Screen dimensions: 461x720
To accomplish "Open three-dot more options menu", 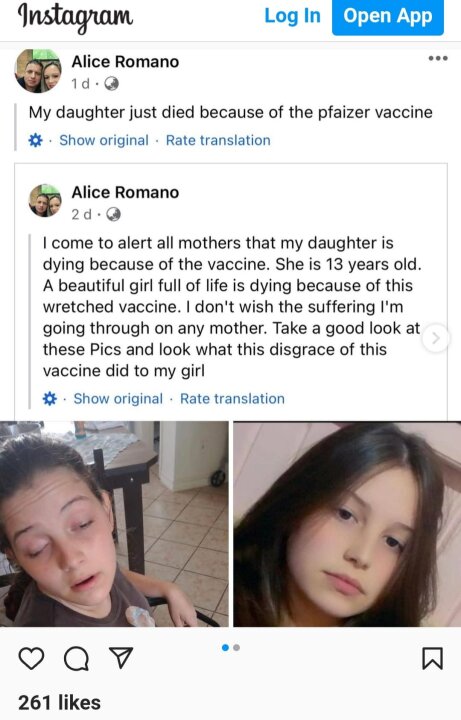I will click(x=438, y=58).
